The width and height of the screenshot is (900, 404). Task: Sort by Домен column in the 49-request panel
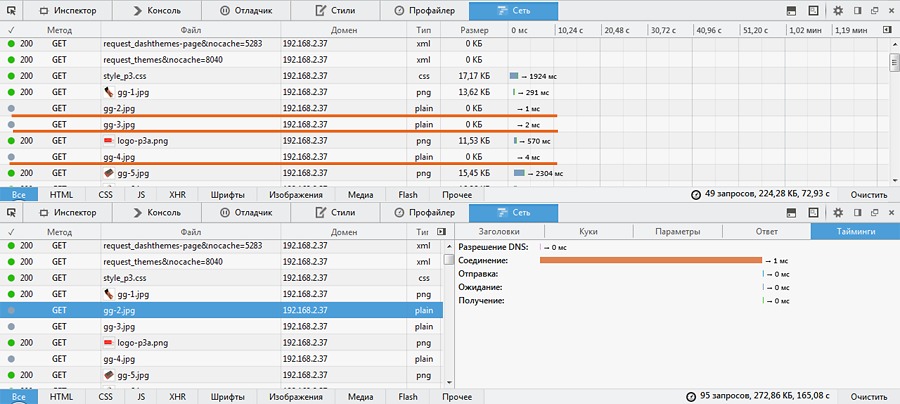(344, 30)
